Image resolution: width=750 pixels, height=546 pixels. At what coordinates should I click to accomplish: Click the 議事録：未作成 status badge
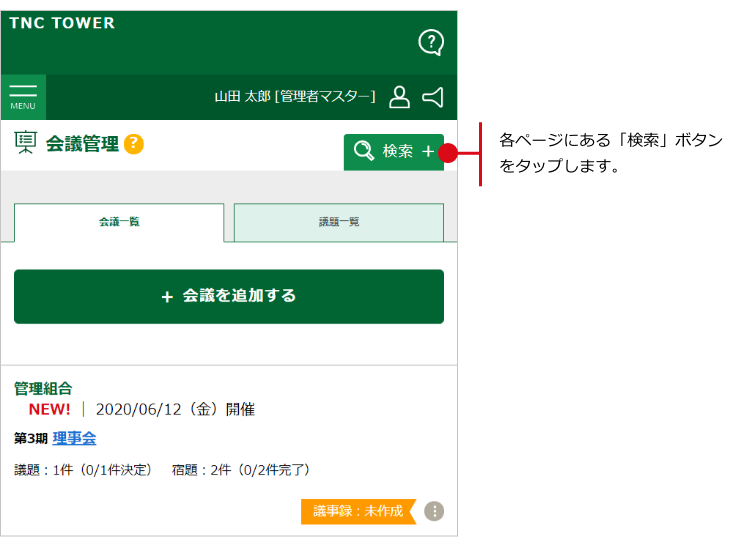(x=357, y=511)
